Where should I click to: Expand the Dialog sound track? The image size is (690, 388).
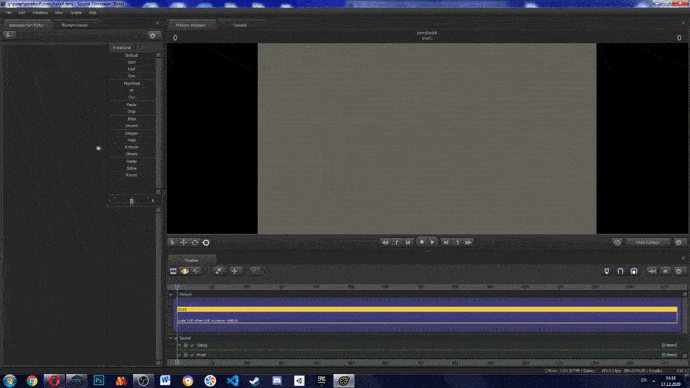pyautogui.click(x=180, y=345)
